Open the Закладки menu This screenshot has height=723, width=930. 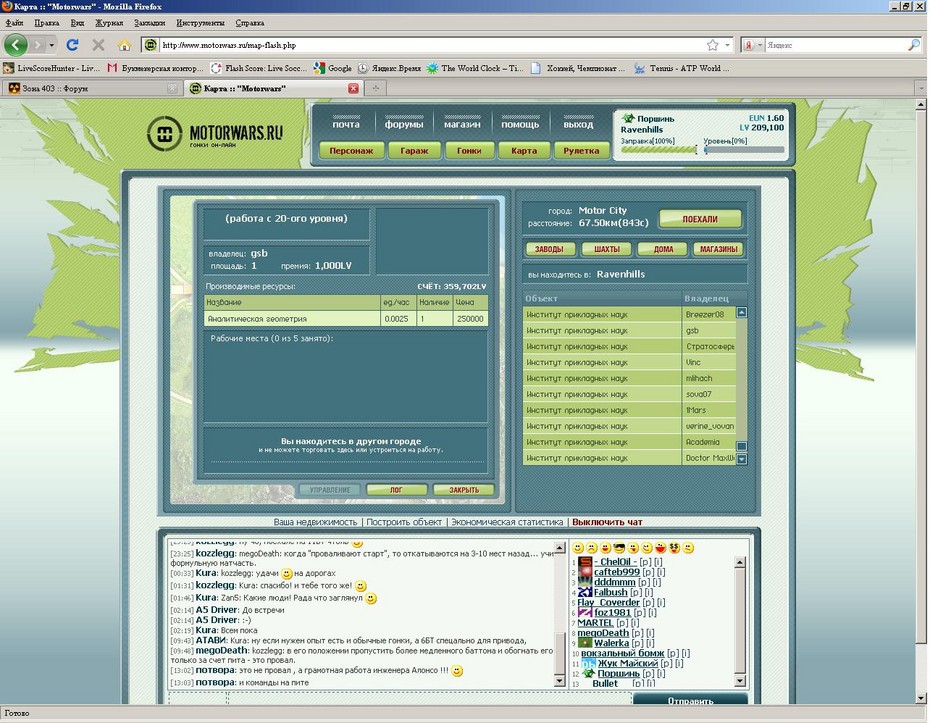point(149,23)
